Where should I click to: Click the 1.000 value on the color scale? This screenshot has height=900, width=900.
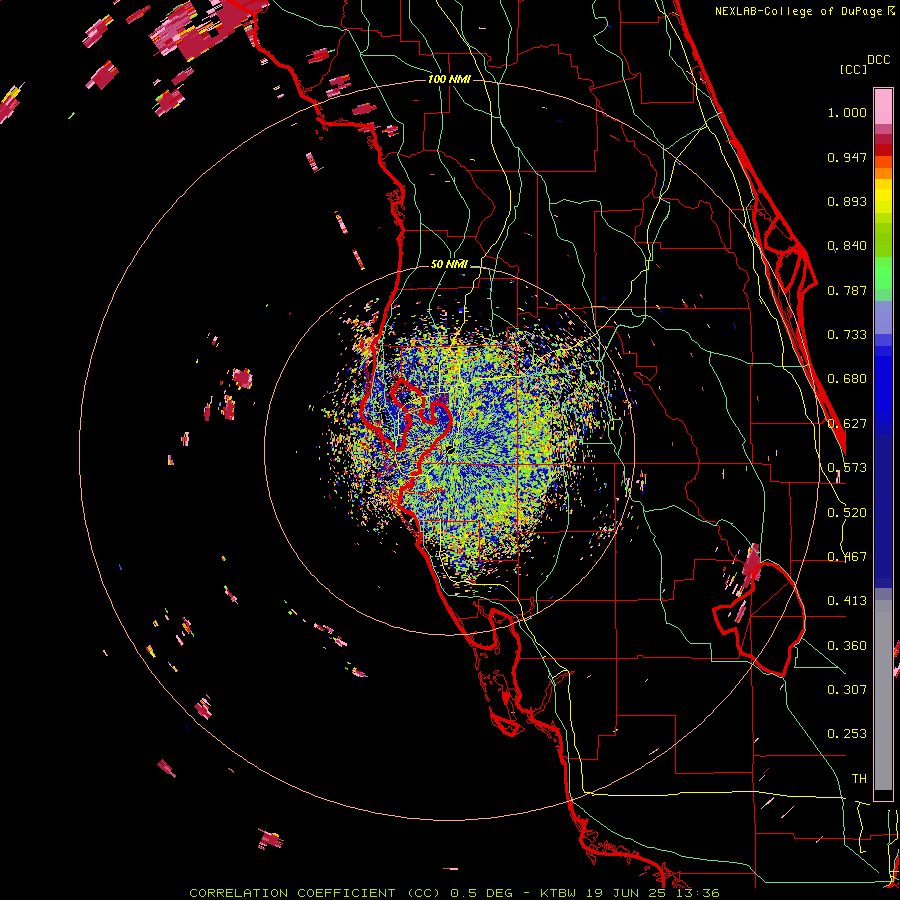point(847,112)
